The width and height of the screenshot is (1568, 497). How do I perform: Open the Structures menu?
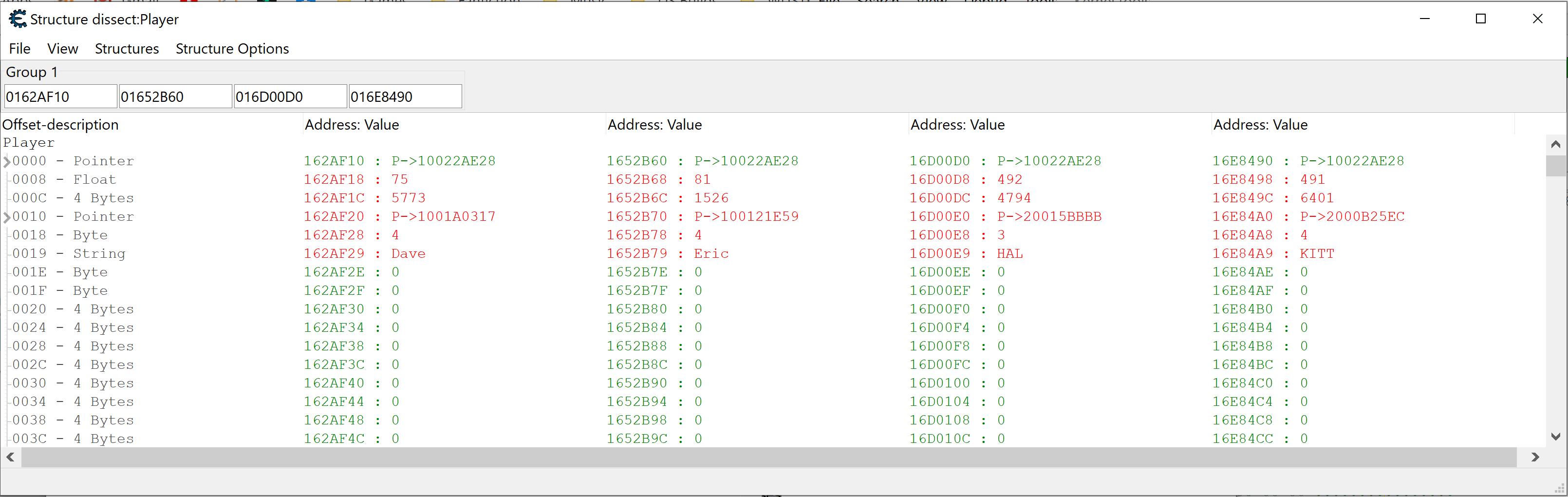pyautogui.click(x=127, y=49)
